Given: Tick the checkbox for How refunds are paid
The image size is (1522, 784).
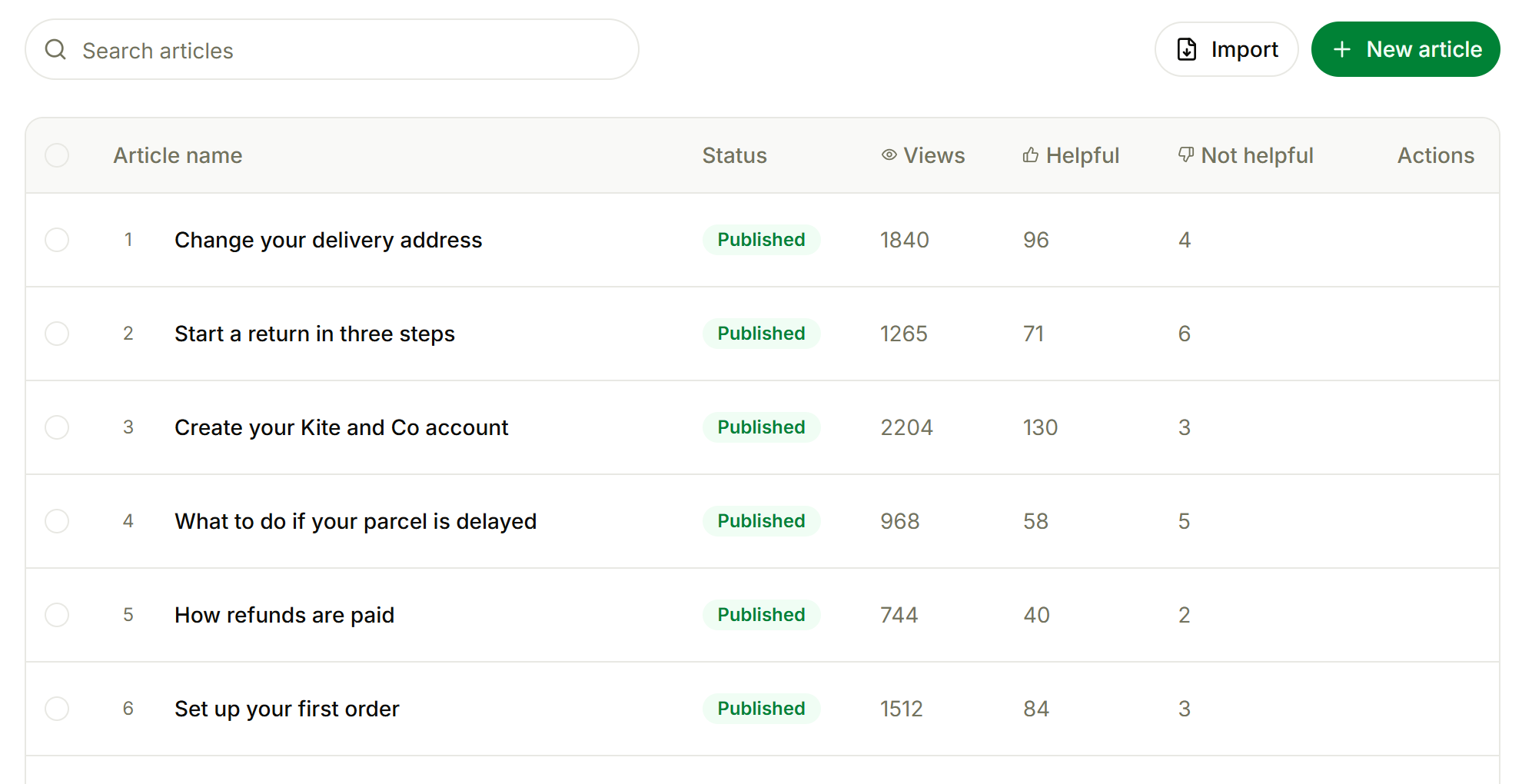Looking at the screenshot, I should click(x=57, y=615).
